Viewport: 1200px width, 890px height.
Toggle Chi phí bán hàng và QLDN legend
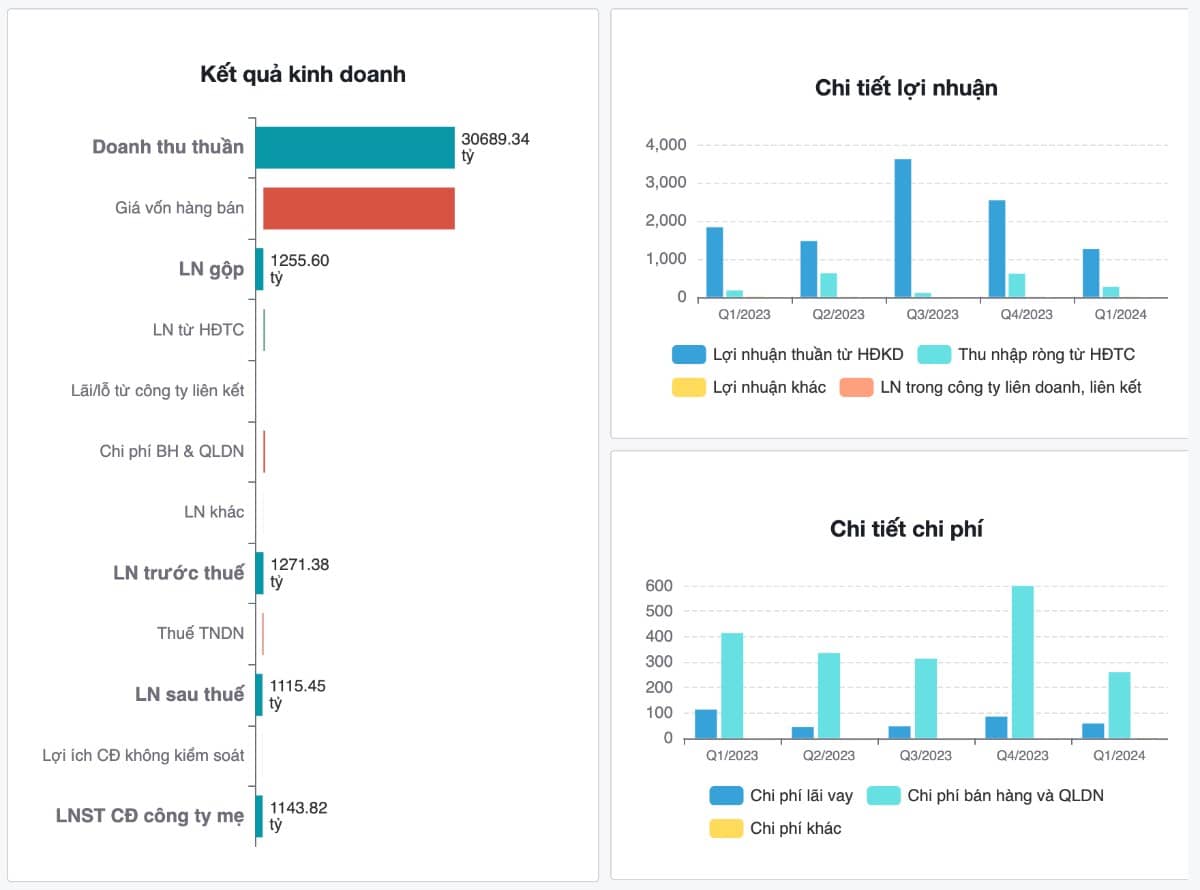click(x=884, y=796)
